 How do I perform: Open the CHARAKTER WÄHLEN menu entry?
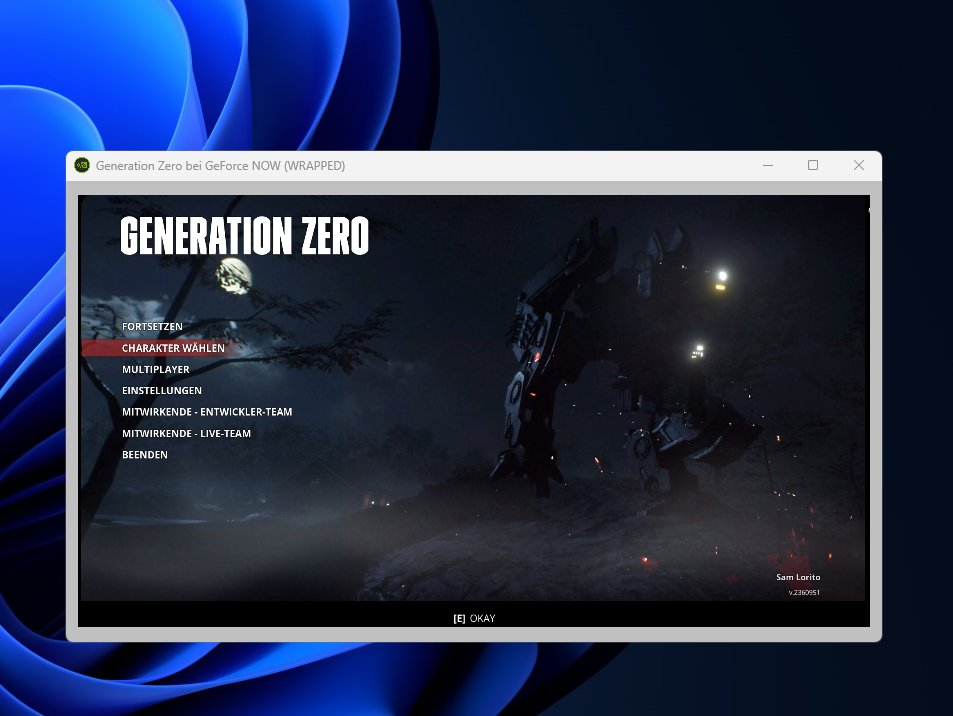click(173, 348)
